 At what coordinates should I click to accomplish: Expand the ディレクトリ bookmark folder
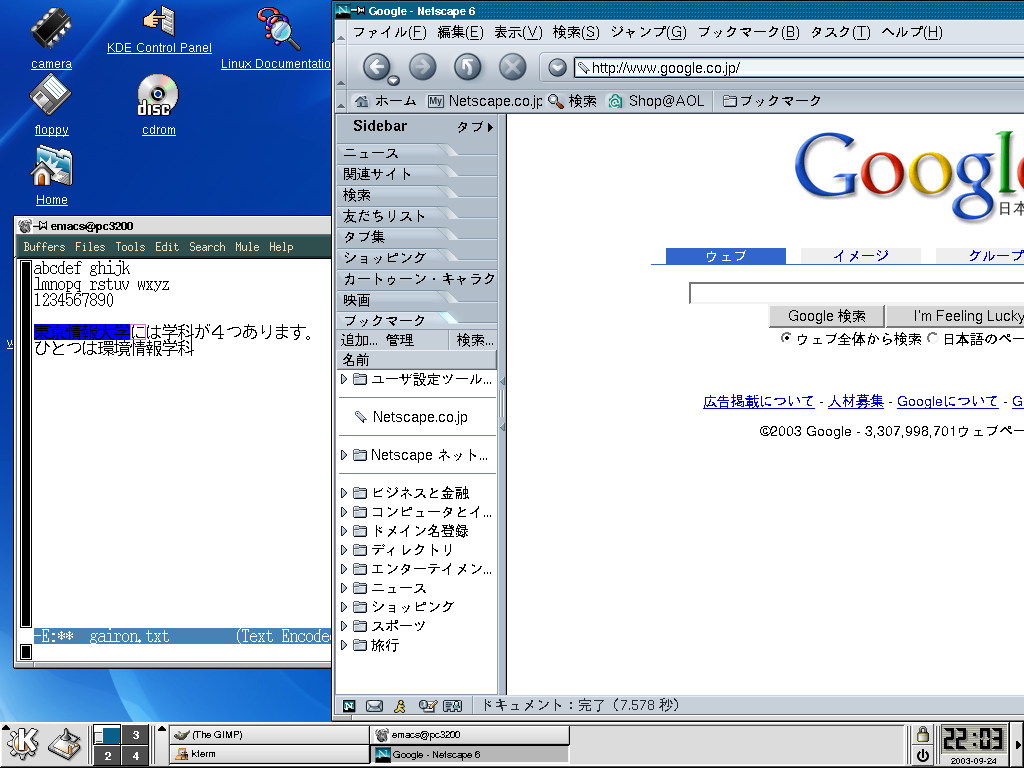(344, 549)
